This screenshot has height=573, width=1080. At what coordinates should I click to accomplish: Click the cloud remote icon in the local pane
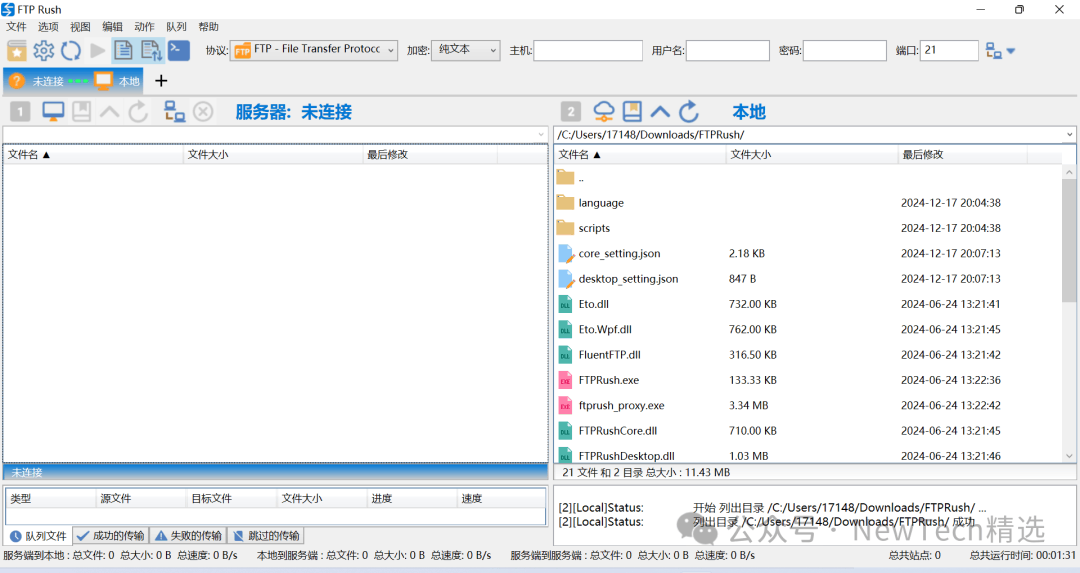(603, 111)
